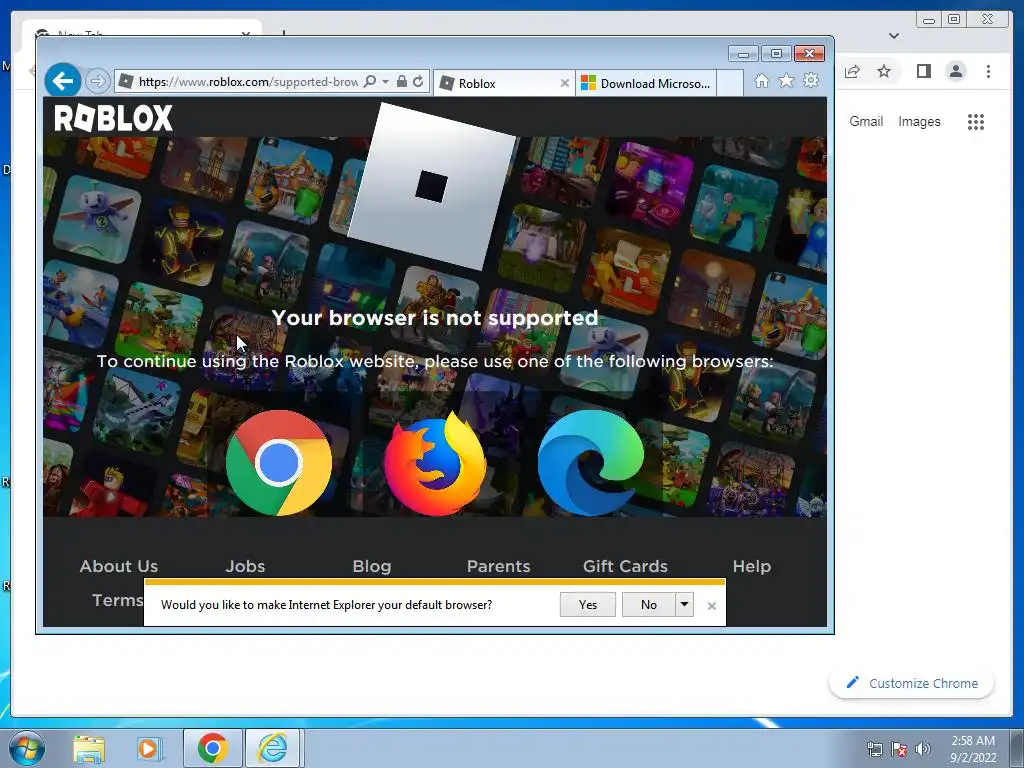Open Internet Explorer's Home icon
Viewport: 1024px width, 768px height.
click(x=761, y=81)
